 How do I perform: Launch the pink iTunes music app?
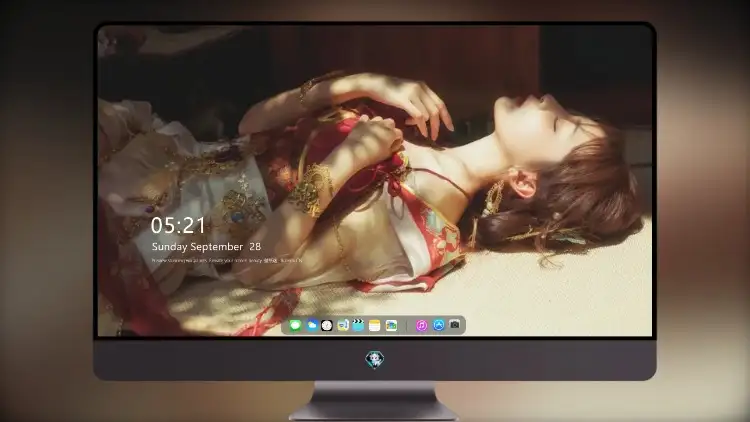(x=421, y=325)
